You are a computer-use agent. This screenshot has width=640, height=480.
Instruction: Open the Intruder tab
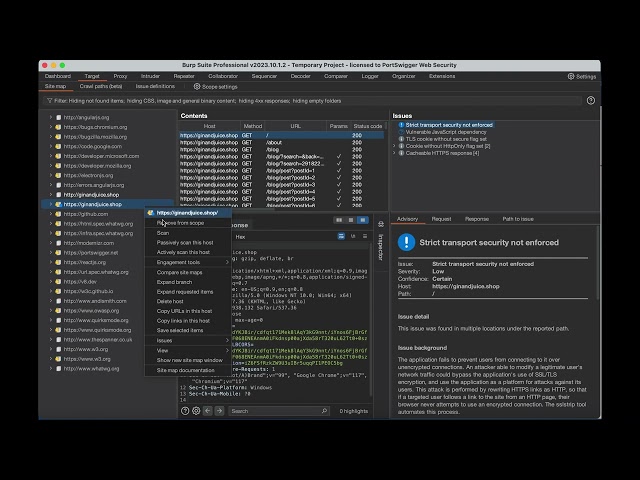[150, 76]
